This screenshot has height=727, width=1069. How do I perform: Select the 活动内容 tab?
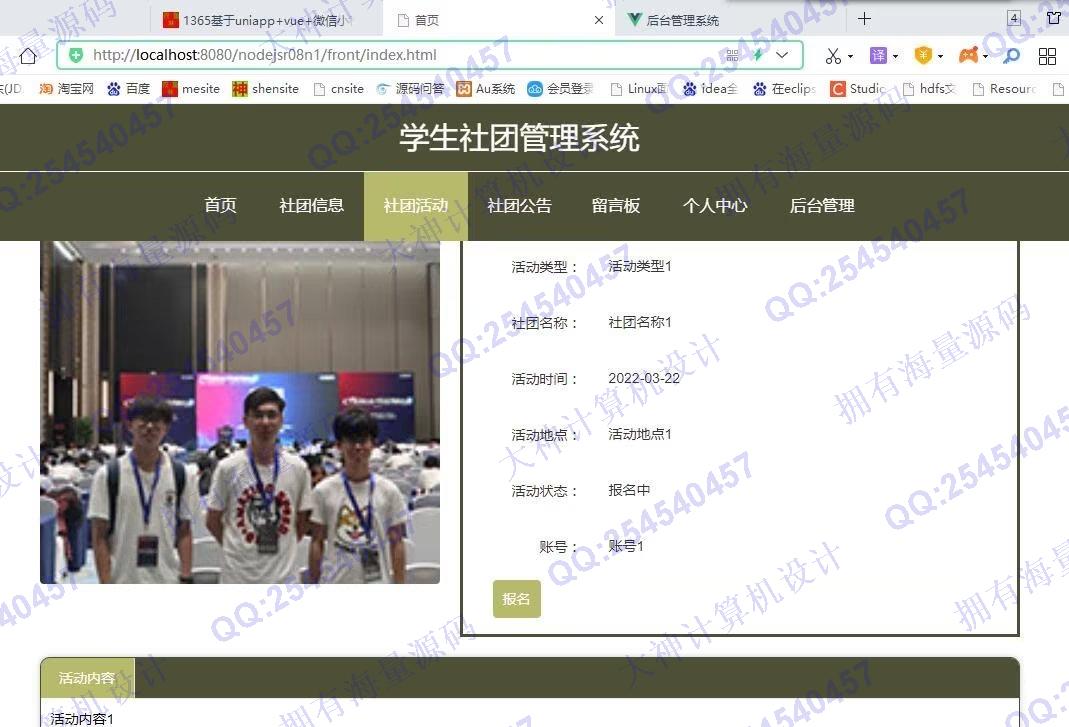(x=87, y=678)
